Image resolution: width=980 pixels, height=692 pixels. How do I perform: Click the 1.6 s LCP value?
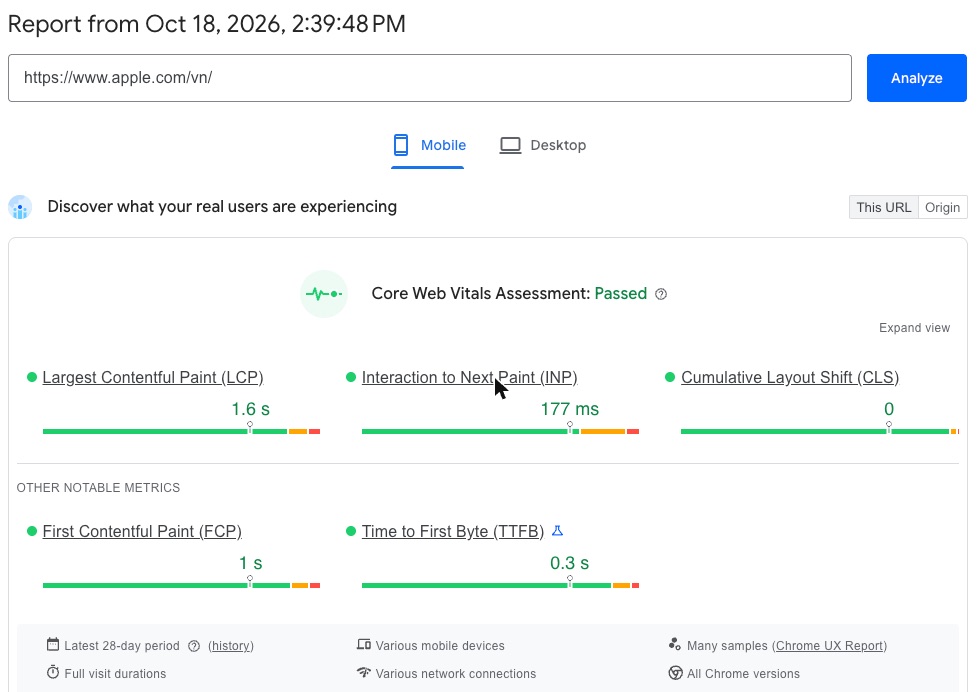click(x=251, y=409)
